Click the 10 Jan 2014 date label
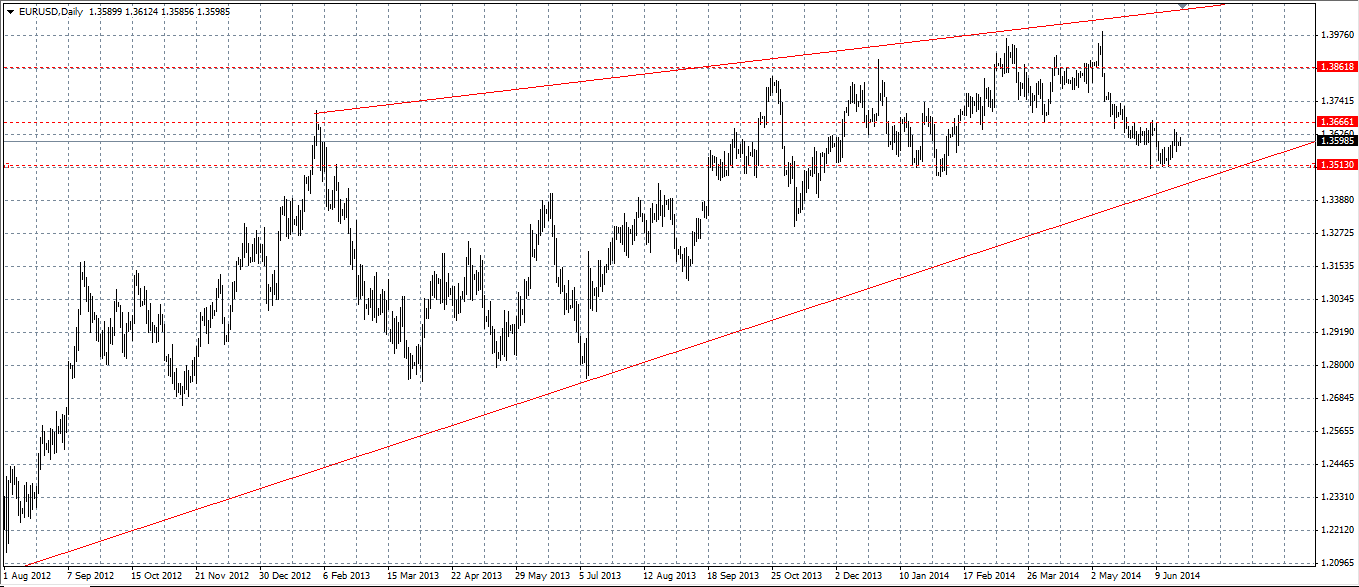Screen dimensions: 1359x587 click(925, 577)
